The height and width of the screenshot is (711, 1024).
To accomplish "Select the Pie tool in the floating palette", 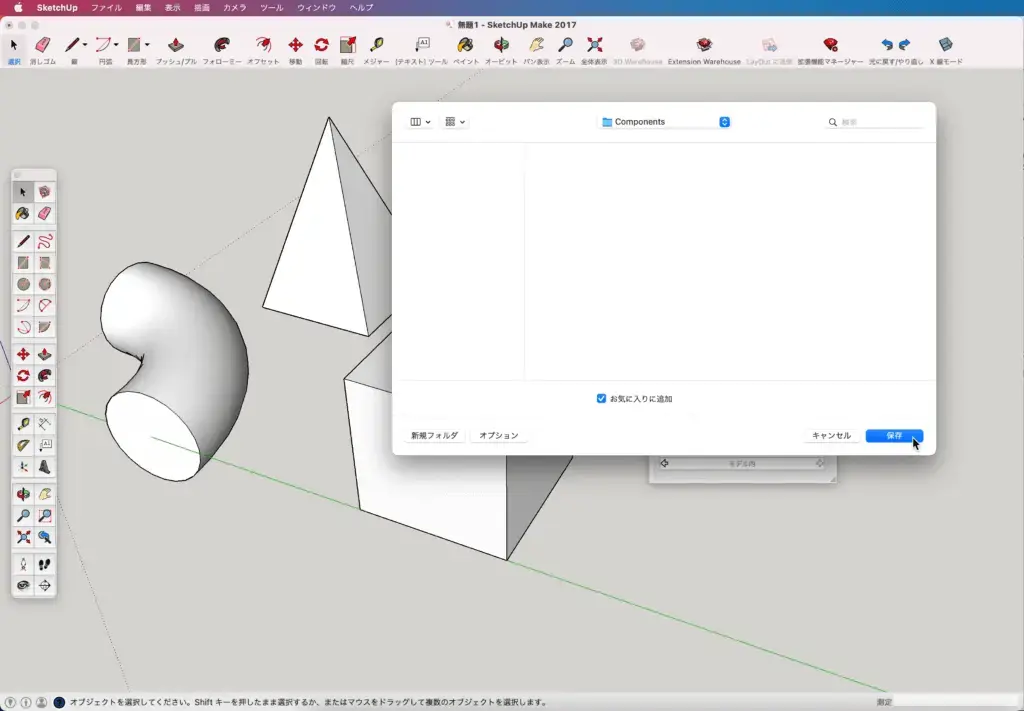I will [44, 327].
